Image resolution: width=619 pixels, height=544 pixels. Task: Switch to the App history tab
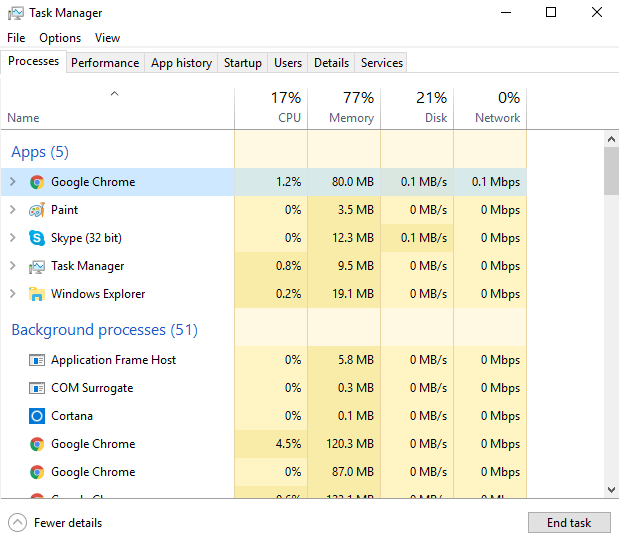181,63
